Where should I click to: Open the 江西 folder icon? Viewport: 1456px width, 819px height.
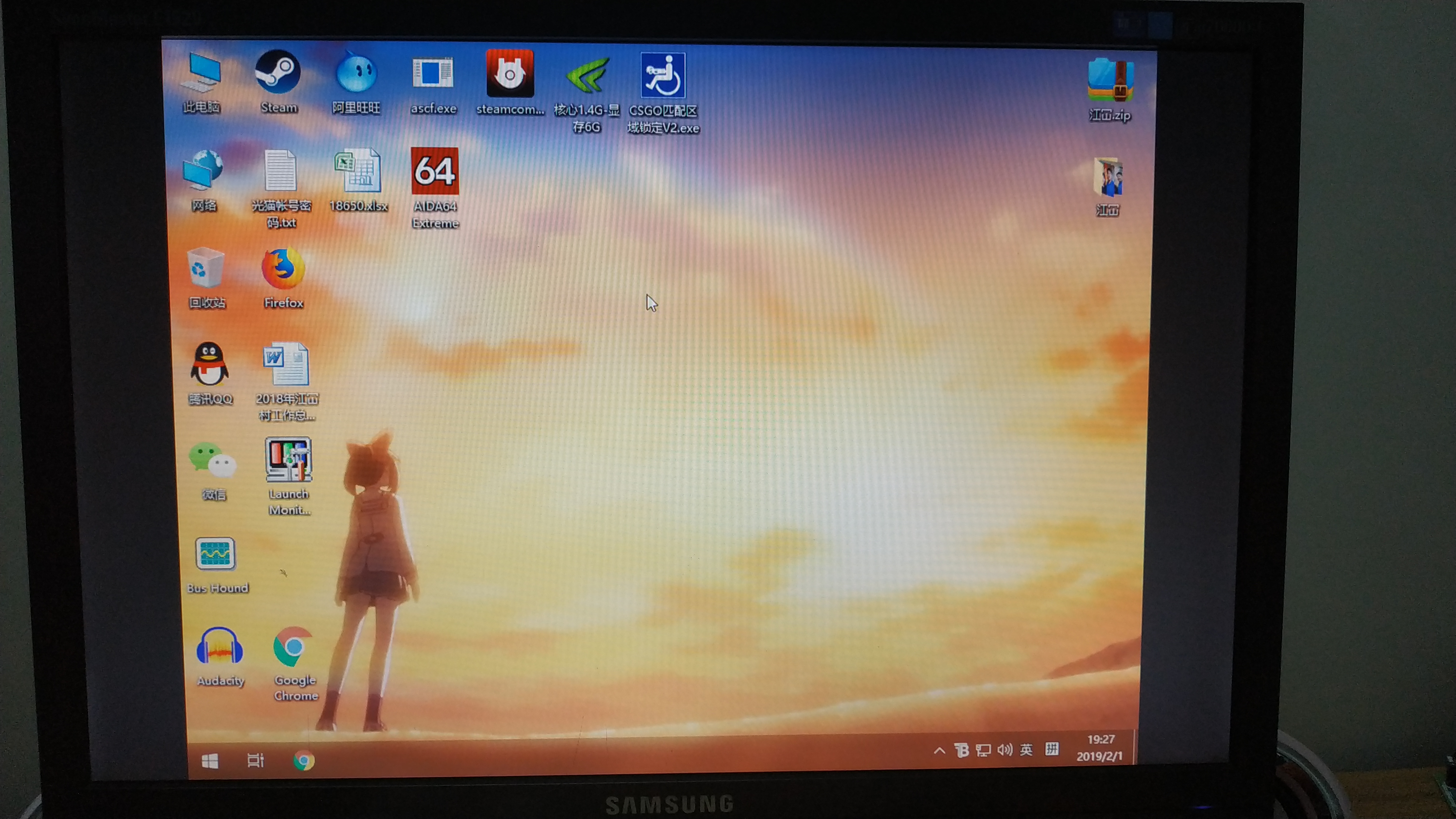[1108, 187]
